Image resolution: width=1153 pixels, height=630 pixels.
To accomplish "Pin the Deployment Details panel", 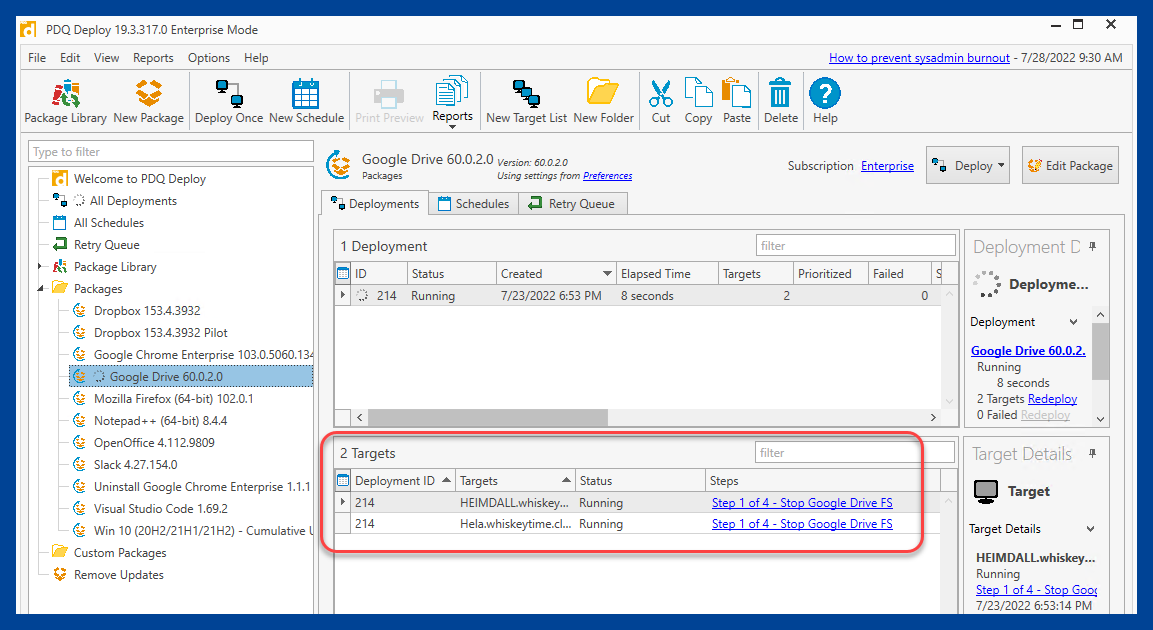I will point(1093,246).
